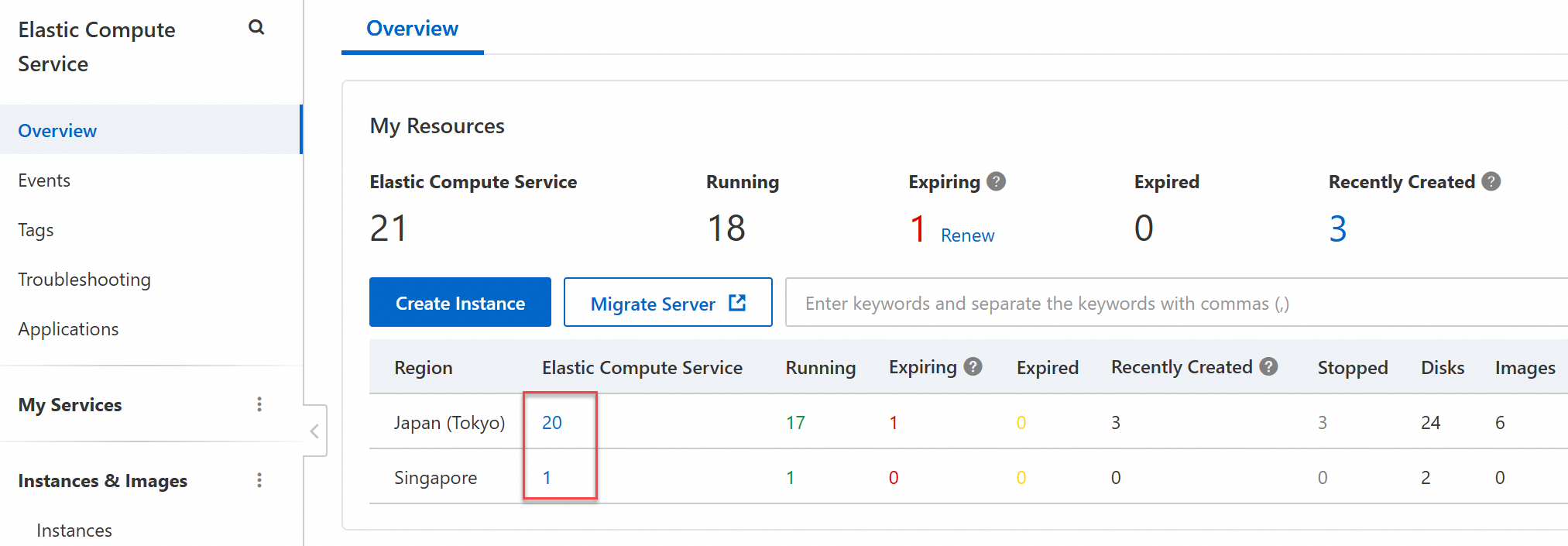The width and height of the screenshot is (1568, 546).
Task: Click the My Services section heading
Action: click(70, 405)
